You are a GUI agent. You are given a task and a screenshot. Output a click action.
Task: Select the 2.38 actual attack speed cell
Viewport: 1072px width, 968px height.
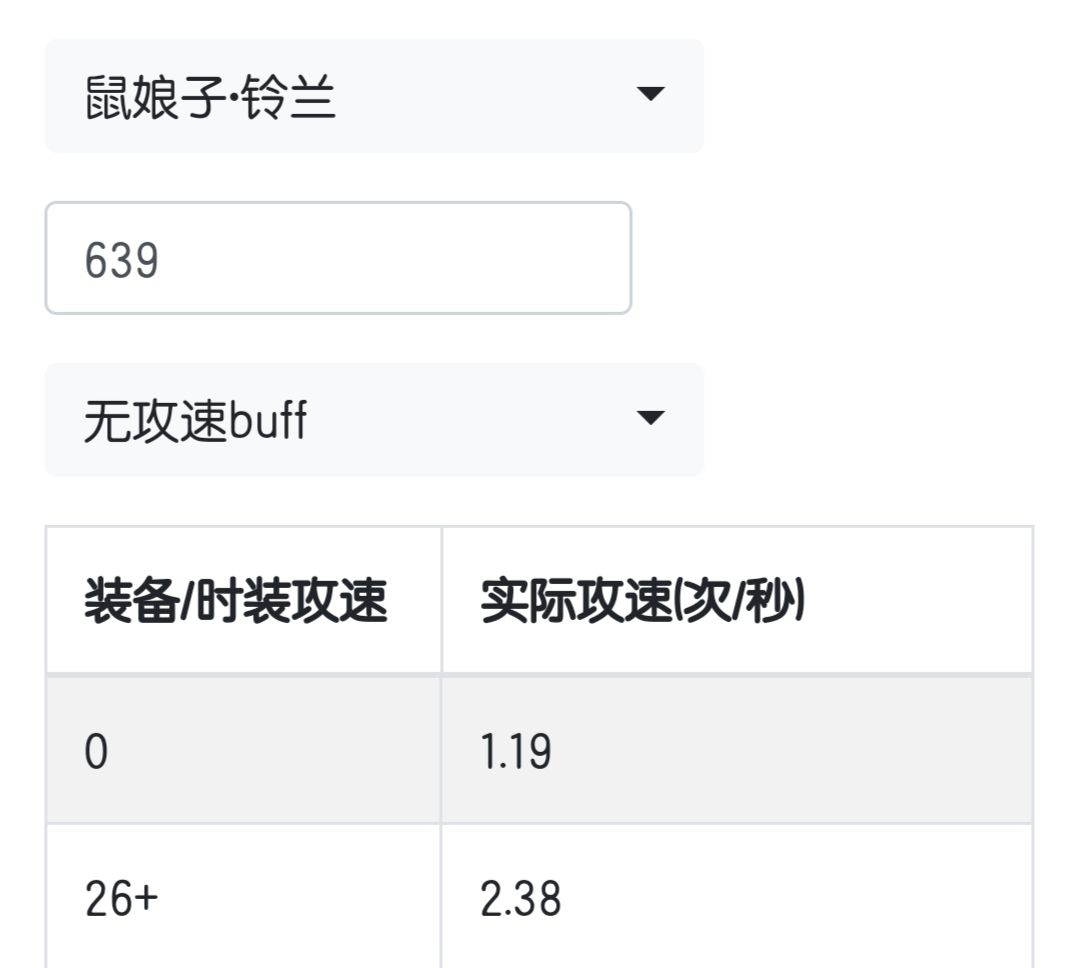(521, 899)
